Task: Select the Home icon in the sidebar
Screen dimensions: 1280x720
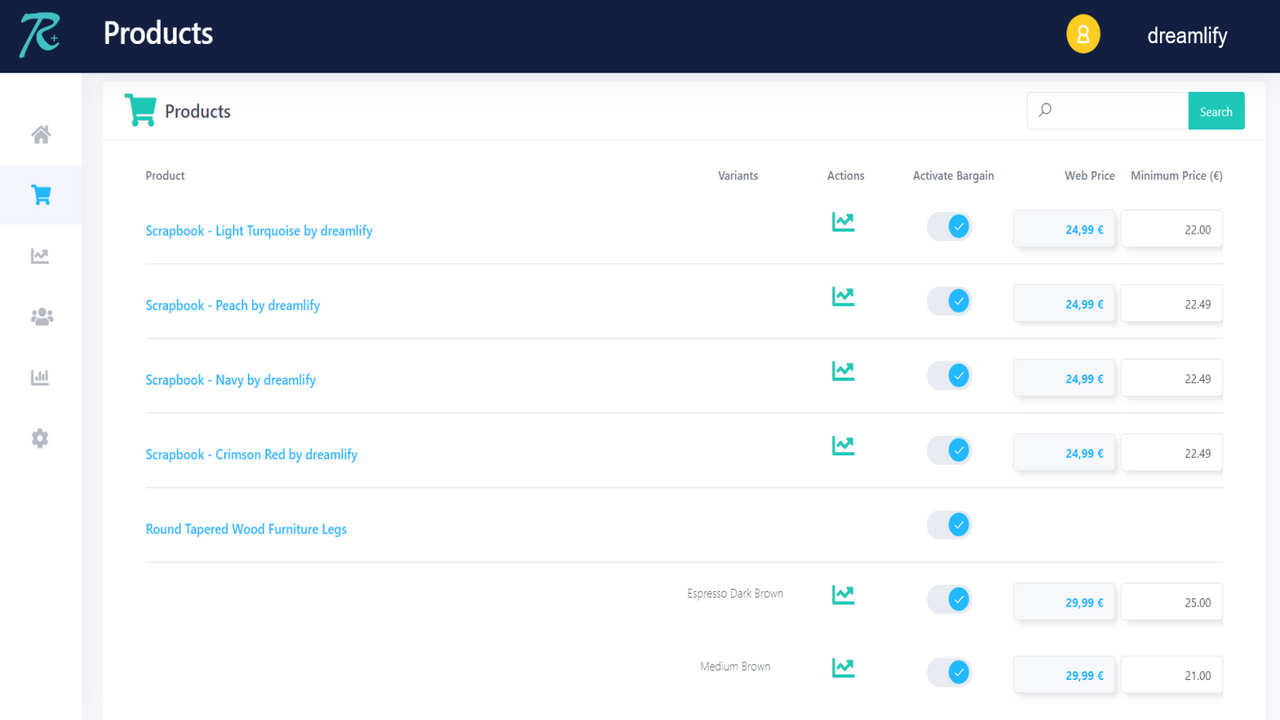Action: [40, 134]
